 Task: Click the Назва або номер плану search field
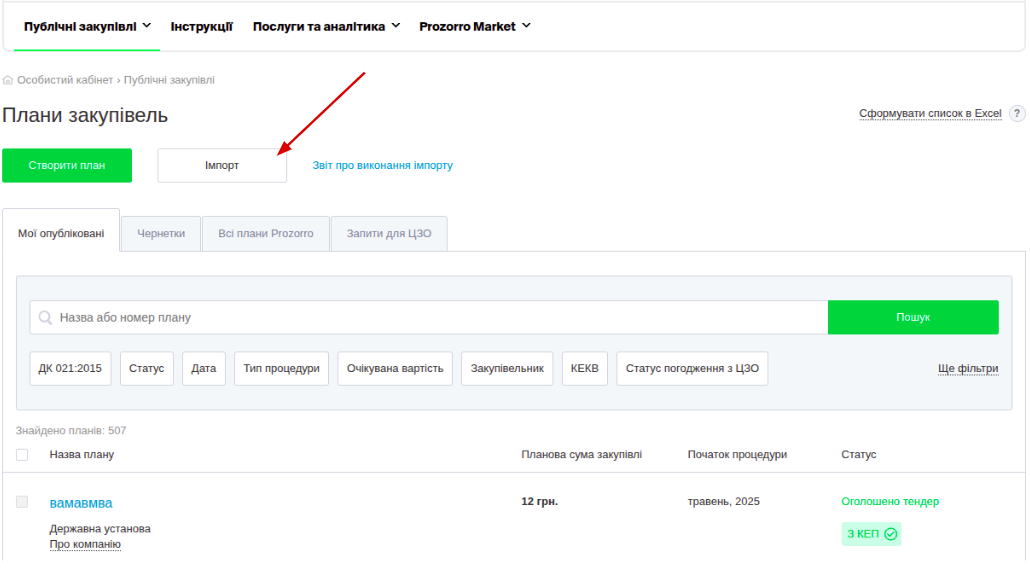click(430, 318)
